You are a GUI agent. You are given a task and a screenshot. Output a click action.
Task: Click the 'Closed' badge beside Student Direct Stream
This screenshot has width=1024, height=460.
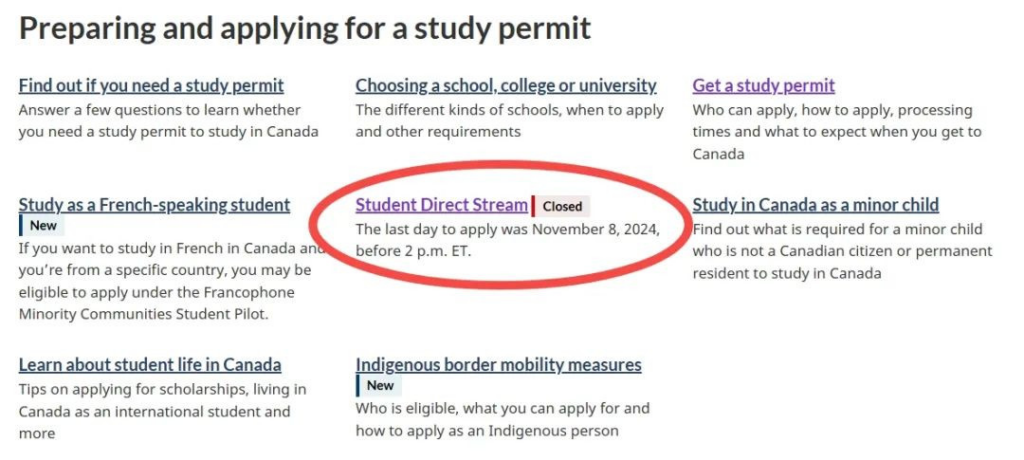tap(562, 207)
